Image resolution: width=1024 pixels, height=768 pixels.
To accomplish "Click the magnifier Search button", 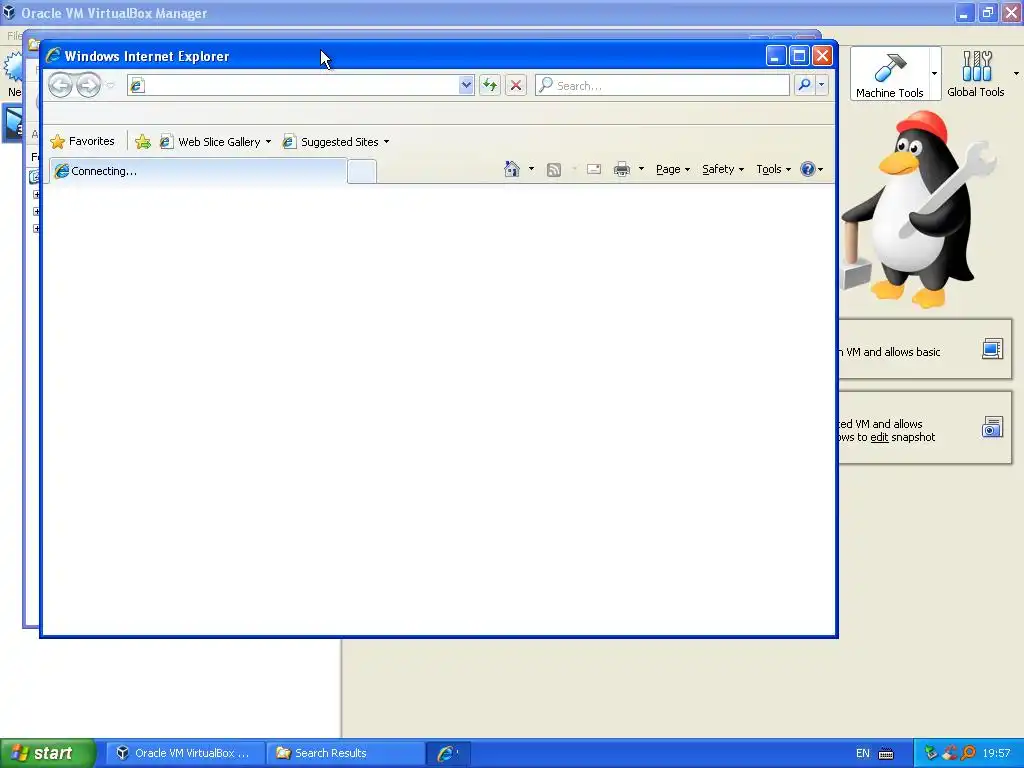I will pyautogui.click(x=805, y=85).
